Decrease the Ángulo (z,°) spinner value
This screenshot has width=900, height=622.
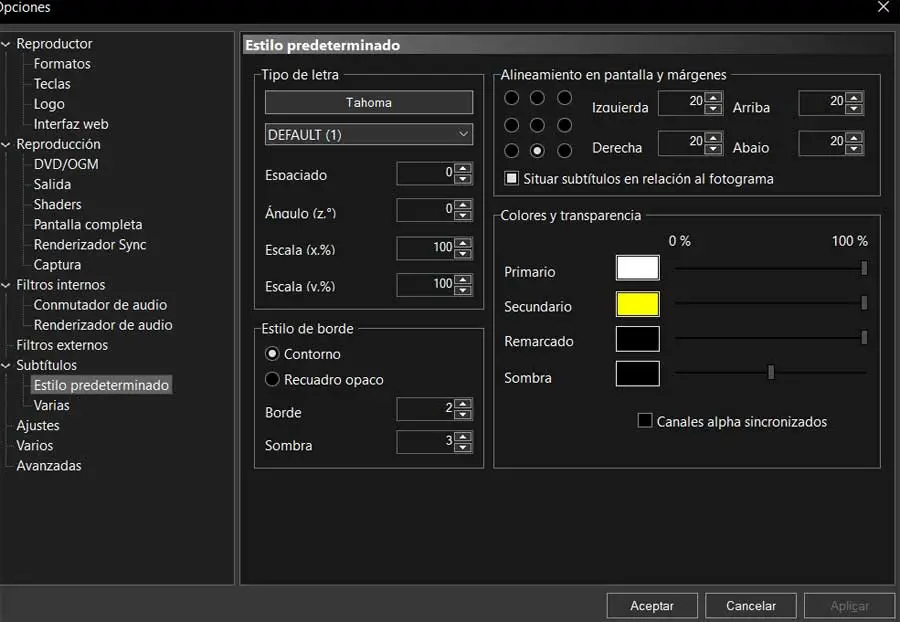[463, 215]
